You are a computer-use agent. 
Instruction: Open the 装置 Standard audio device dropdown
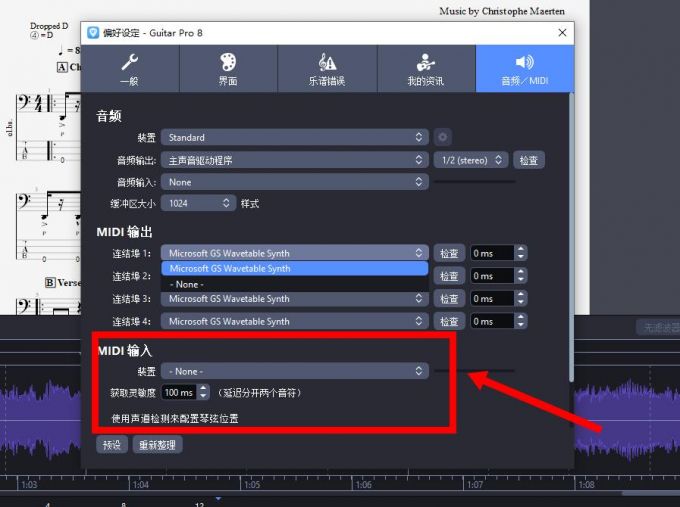295,137
